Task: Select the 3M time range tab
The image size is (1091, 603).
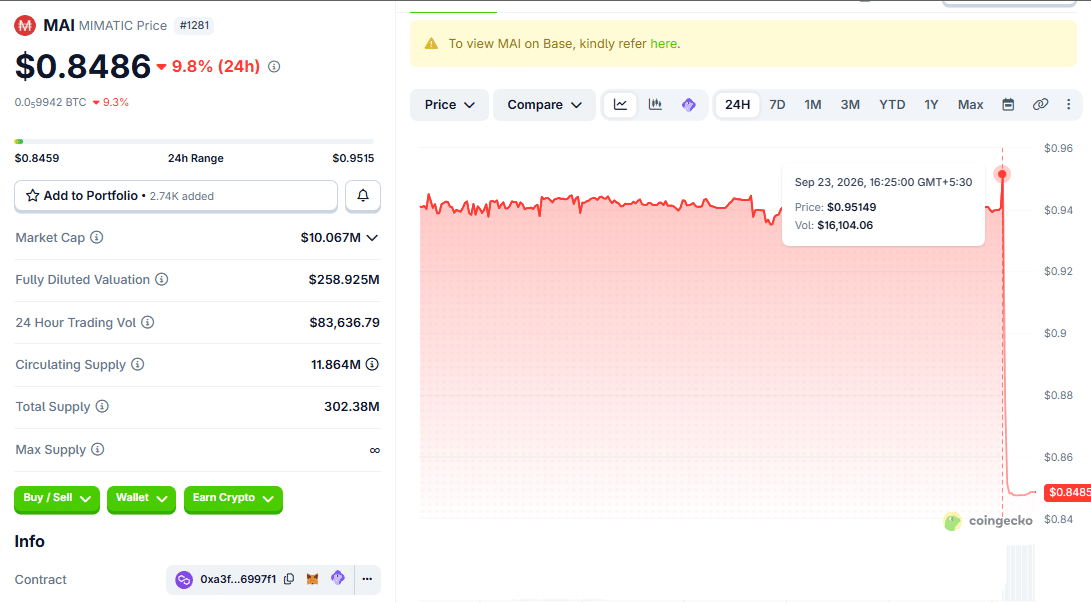Action: click(850, 104)
